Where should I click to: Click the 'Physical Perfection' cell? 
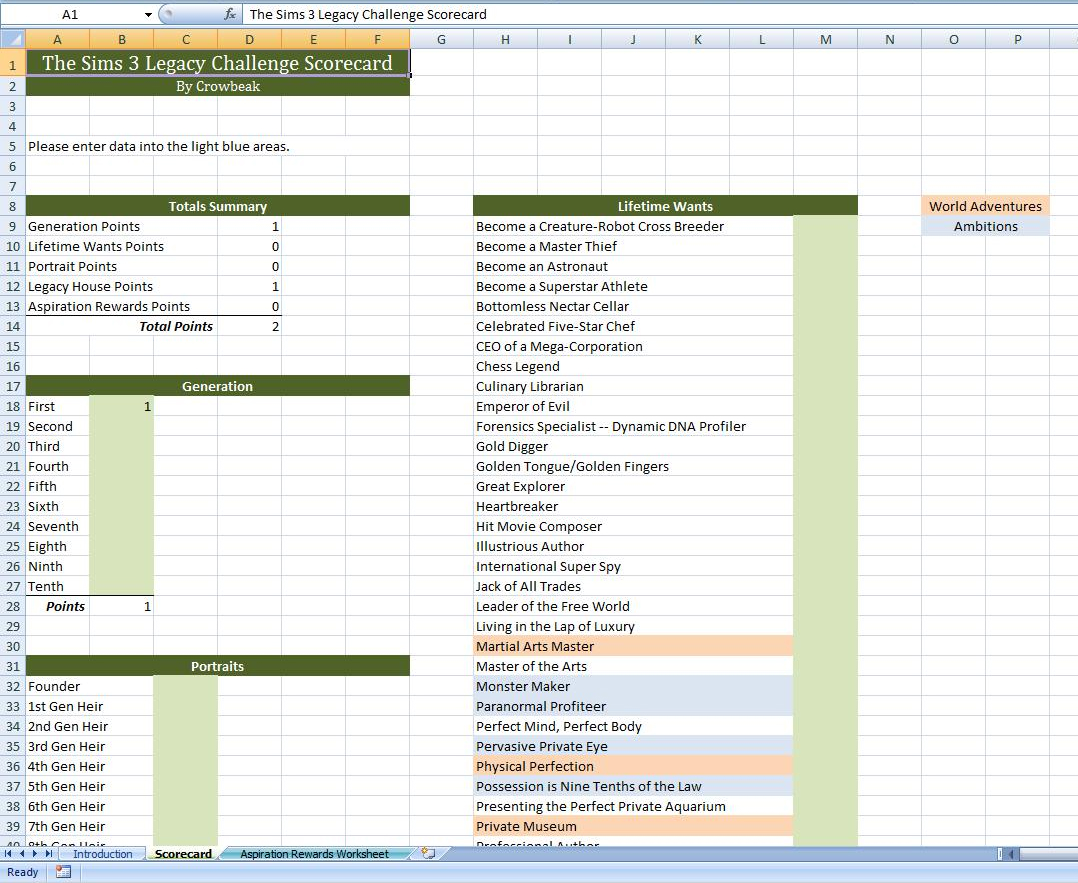[633, 766]
